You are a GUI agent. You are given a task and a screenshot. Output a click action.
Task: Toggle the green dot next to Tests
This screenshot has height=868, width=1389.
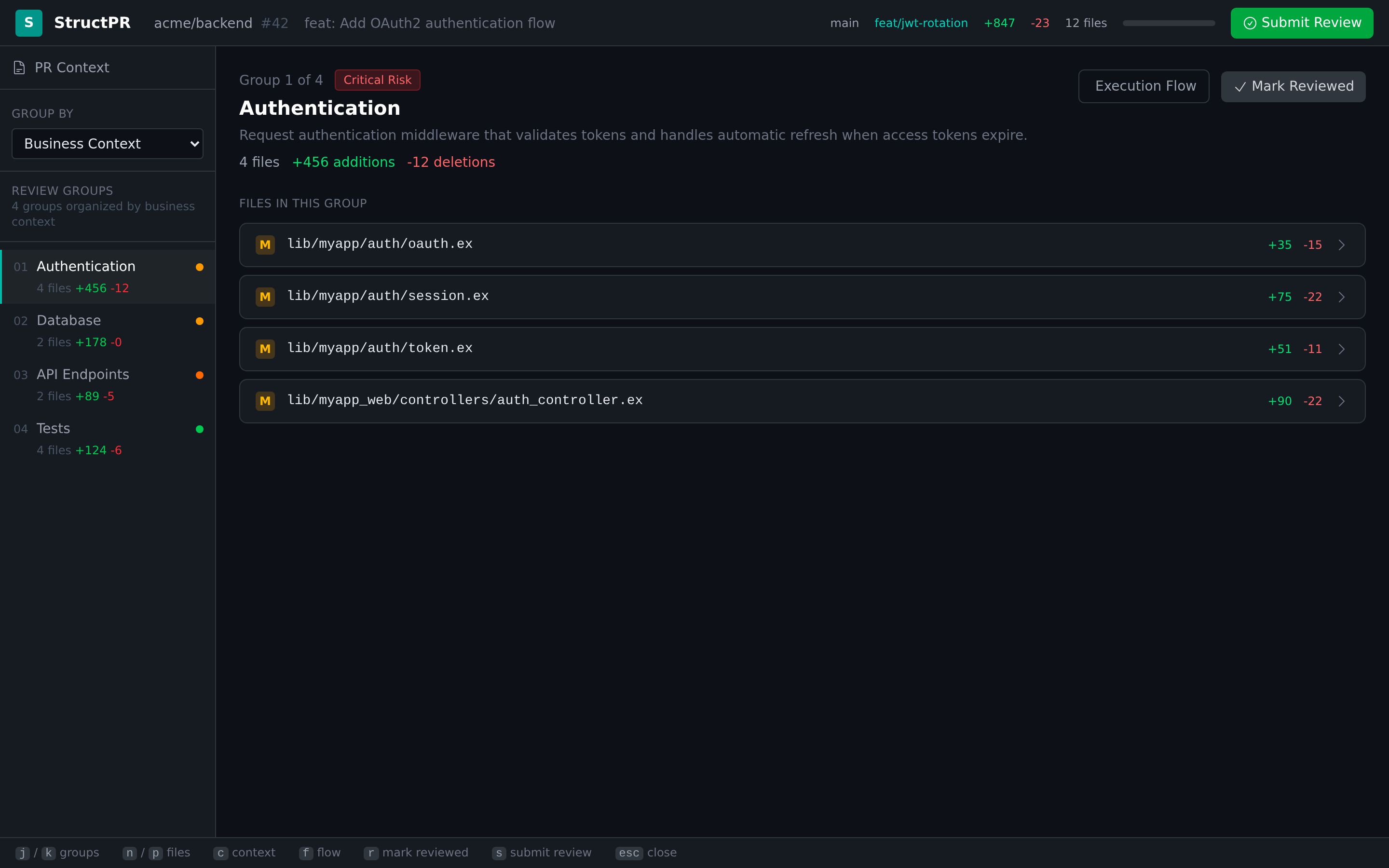tap(199, 429)
